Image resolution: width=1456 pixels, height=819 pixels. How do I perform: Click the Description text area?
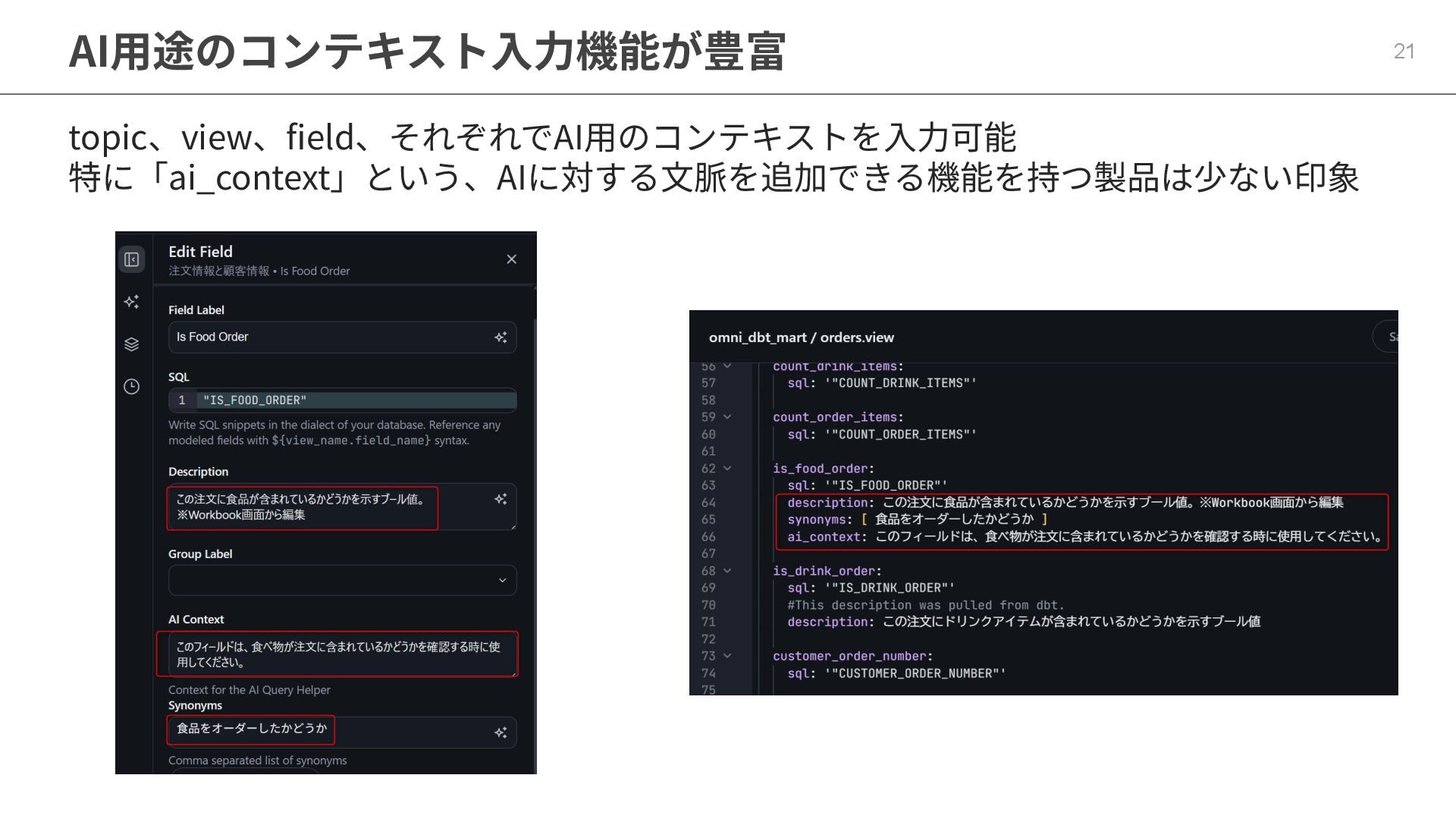point(303,507)
